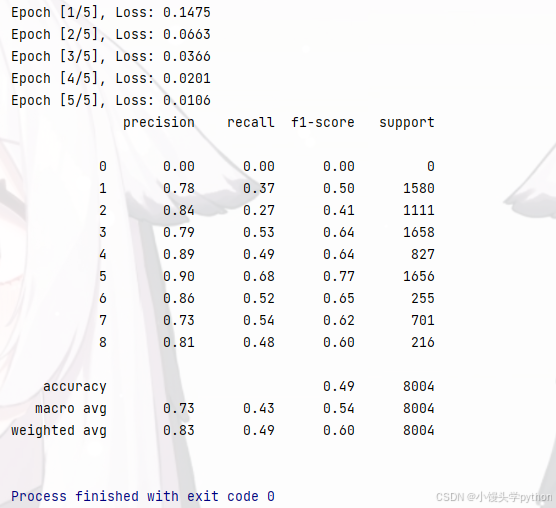Click class 2 recall value 0.27

(x=259, y=211)
